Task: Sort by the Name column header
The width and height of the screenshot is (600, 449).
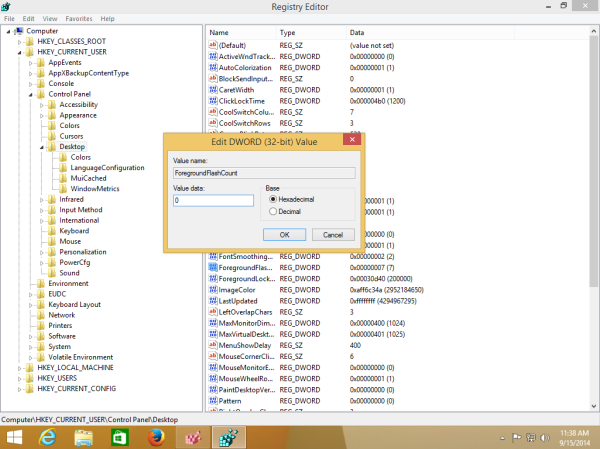Action: coord(241,33)
